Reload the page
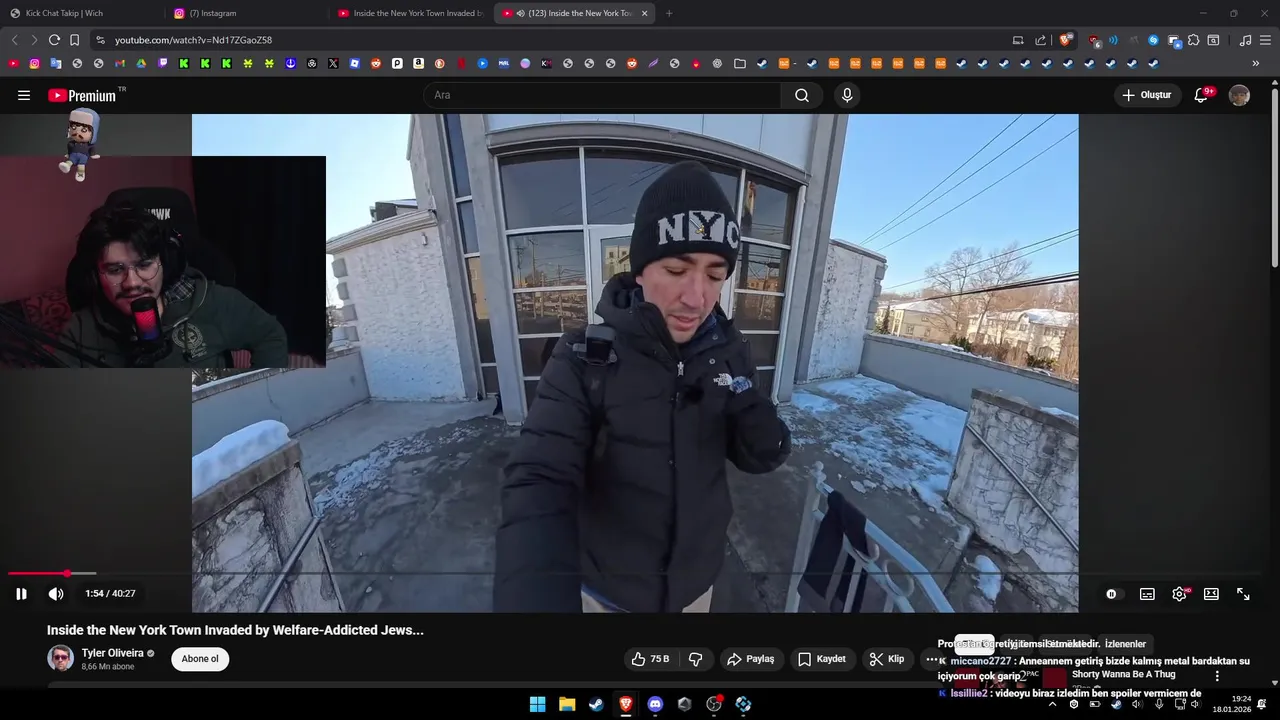Image resolution: width=1280 pixels, height=720 pixels. [x=54, y=40]
